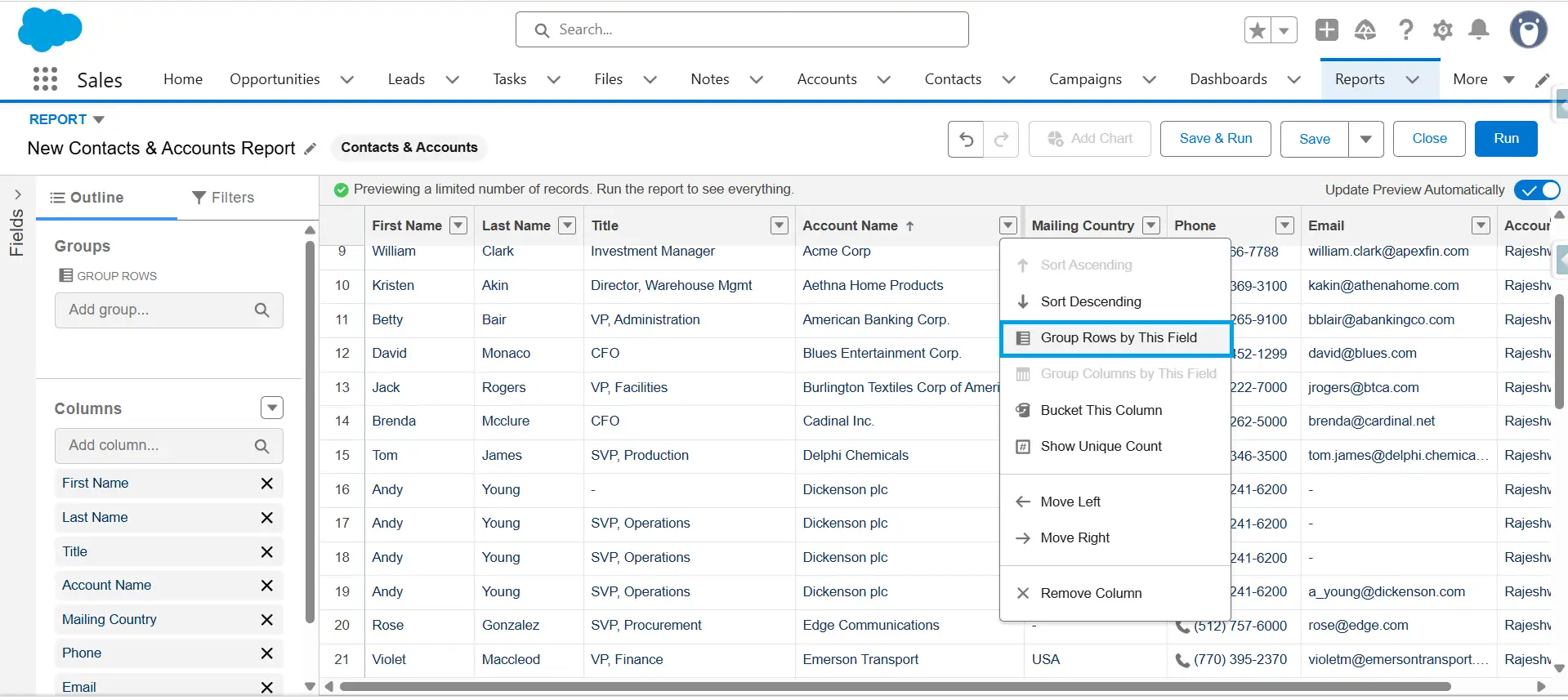
Task: Open Mailing Country column header dropdown
Action: (1151, 225)
